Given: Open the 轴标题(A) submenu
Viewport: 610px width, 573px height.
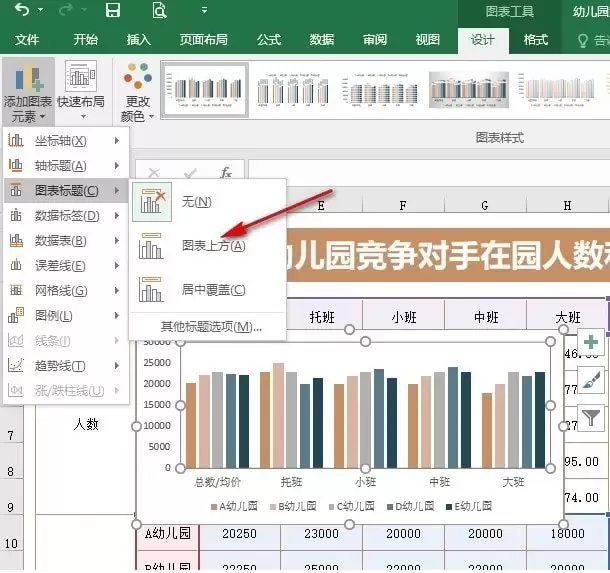Looking at the screenshot, I should coord(66,166).
